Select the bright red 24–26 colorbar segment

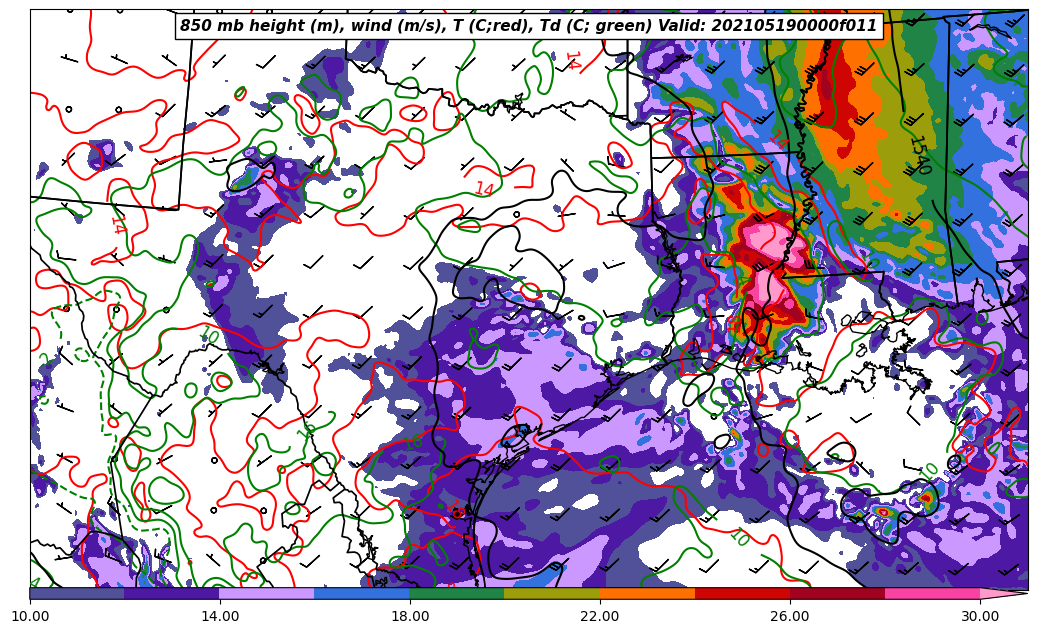[x=742, y=593]
